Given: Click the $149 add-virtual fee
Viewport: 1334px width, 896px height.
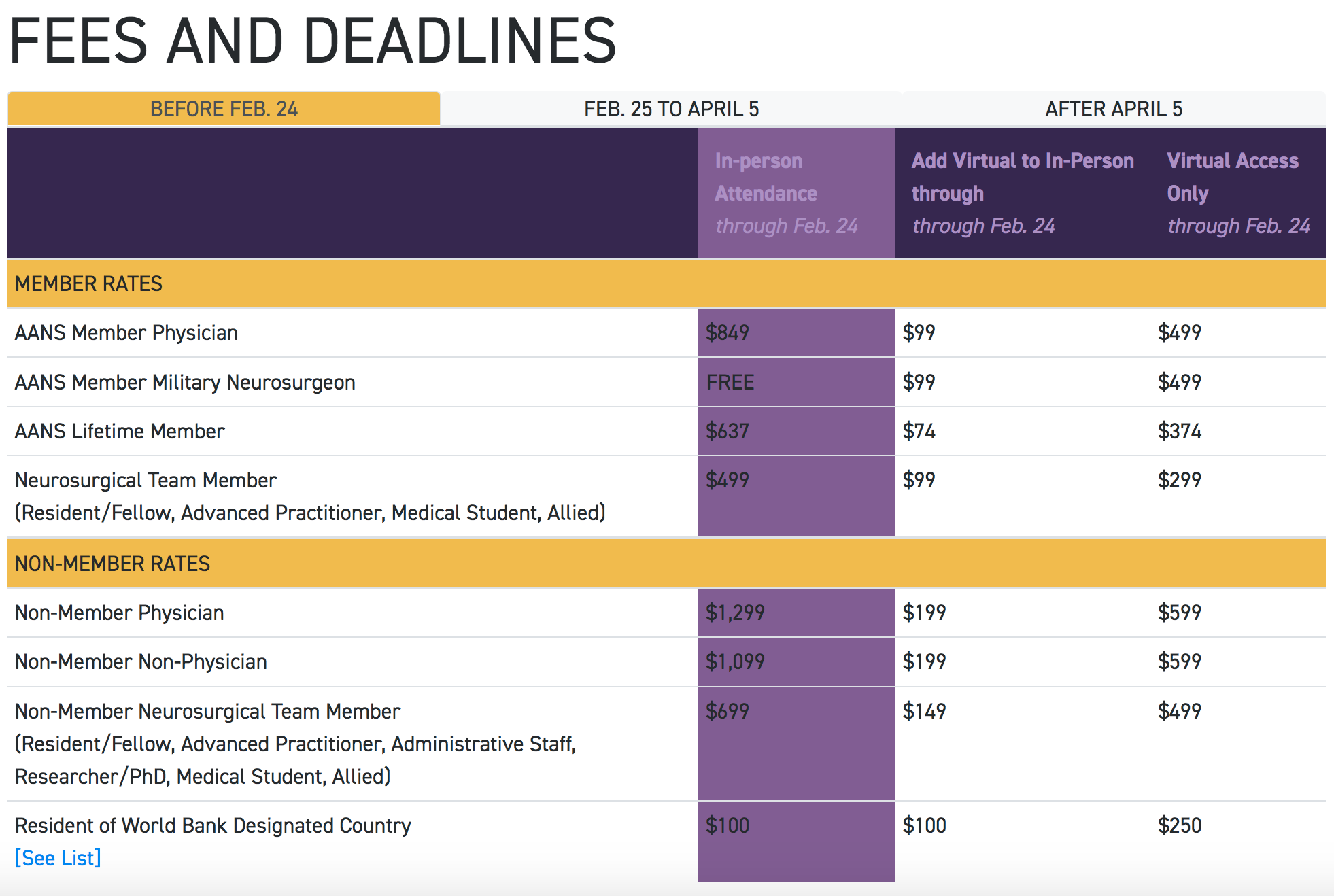Looking at the screenshot, I should click(925, 712).
